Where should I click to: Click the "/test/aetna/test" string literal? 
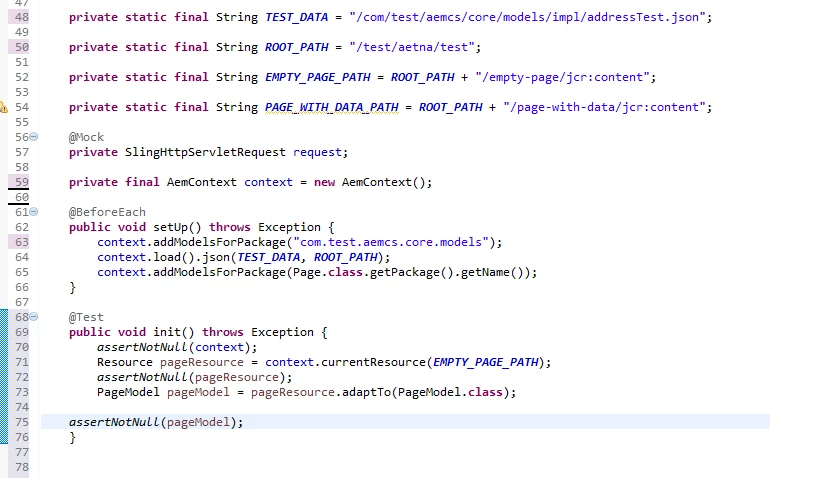pos(412,47)
